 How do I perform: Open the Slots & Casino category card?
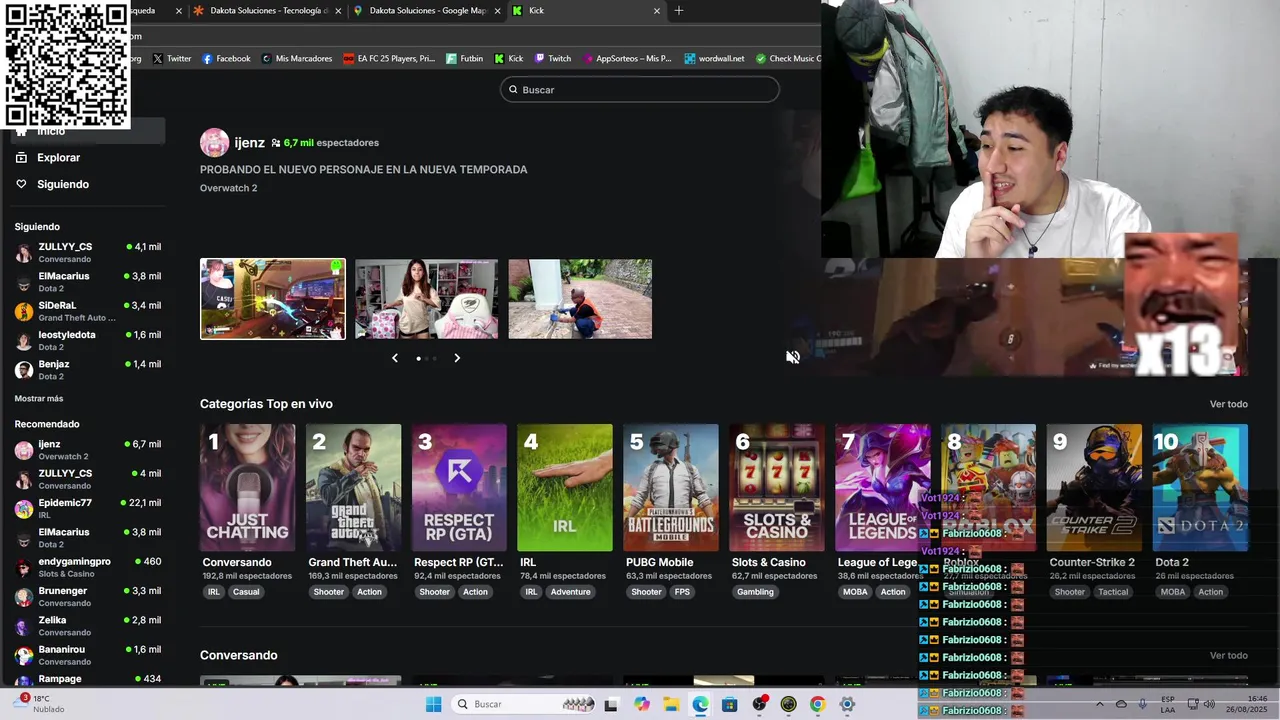(x=777, y=487)
